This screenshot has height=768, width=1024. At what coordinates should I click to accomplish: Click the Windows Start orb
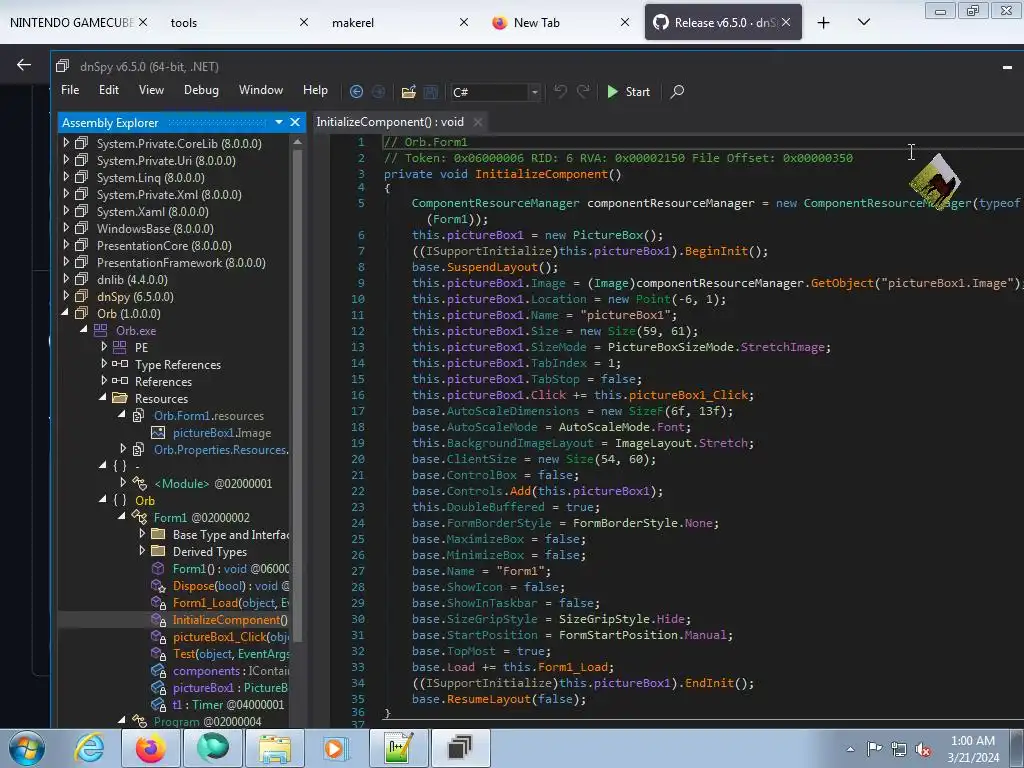click(x=27, y=748)
